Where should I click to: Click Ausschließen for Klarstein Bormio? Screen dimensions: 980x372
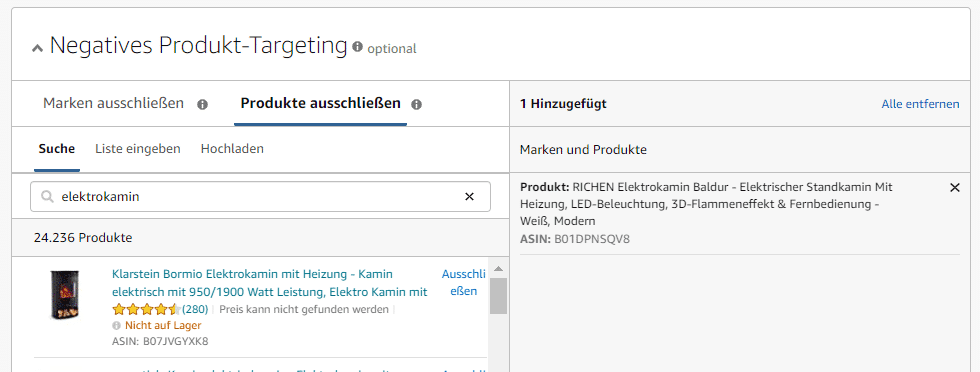coord(463,283)
